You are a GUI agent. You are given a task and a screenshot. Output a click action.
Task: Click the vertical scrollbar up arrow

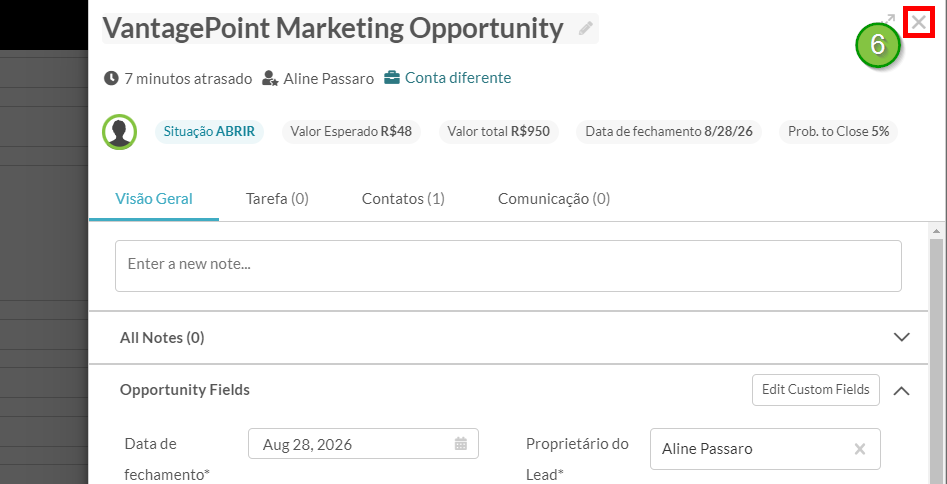(937, 231)
